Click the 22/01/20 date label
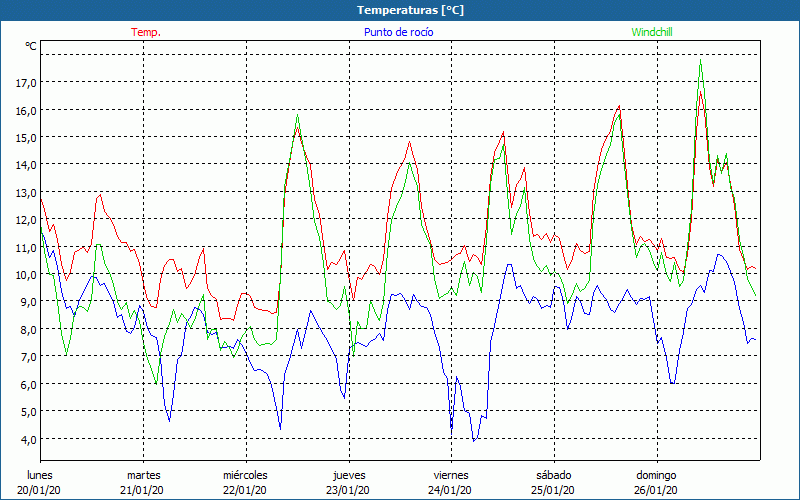Screen dimensions: 800x500 [x=245, y=490]
